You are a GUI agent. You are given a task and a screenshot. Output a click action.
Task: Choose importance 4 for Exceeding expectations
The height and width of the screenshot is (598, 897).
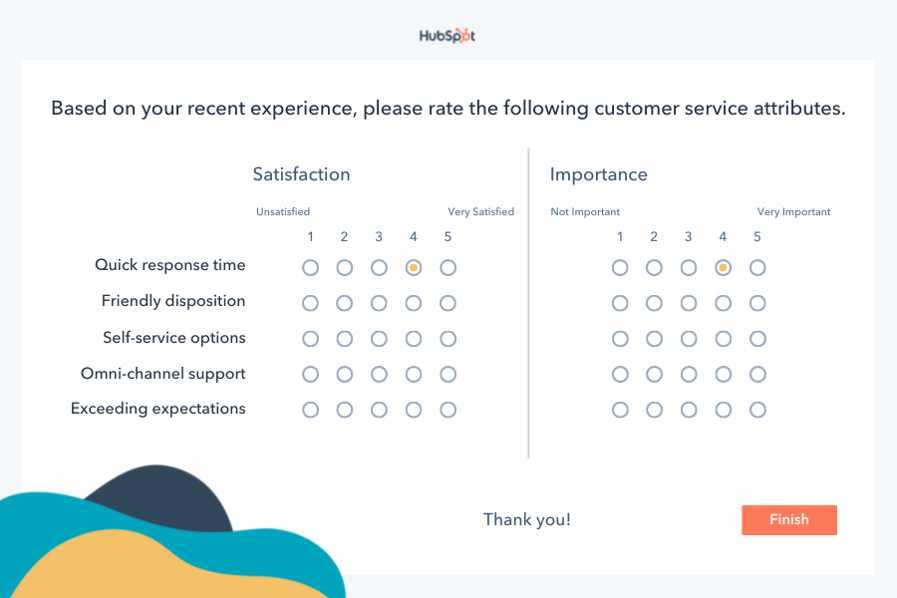(x=723, y=410)
